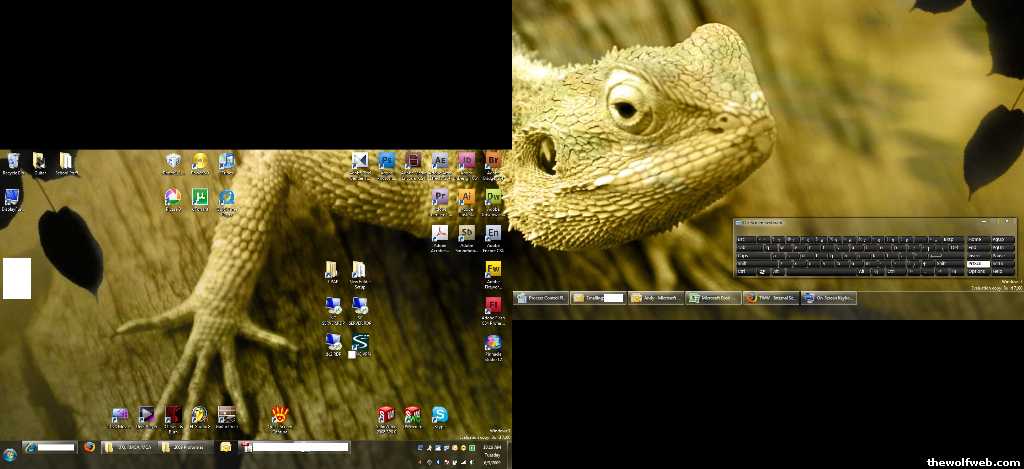Launch Adobe After Effects from the desktop
Screen dimensions: 1024x469
440,161
